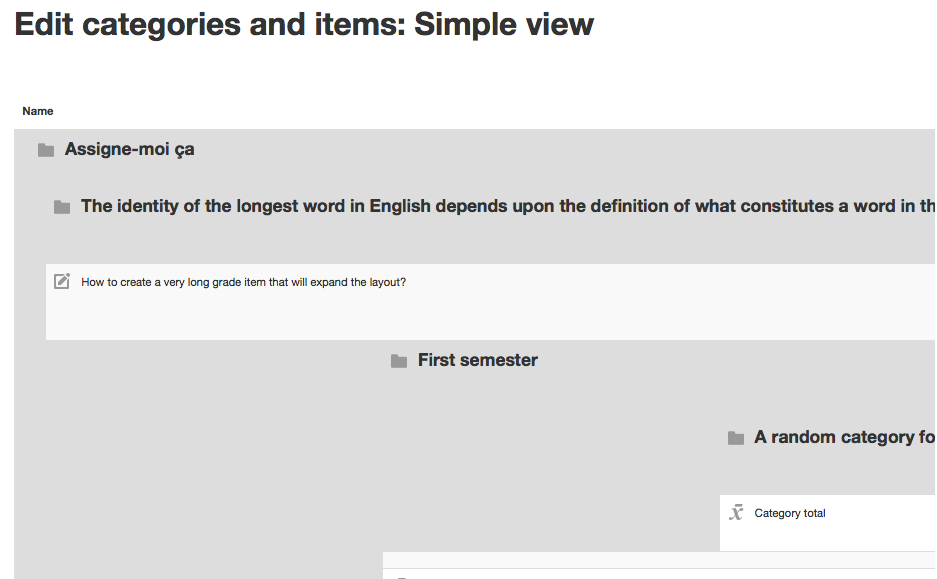Click folder icon of A random category
Image resolution: width=937 pixels, height=579 pixels.
(736, 438)
